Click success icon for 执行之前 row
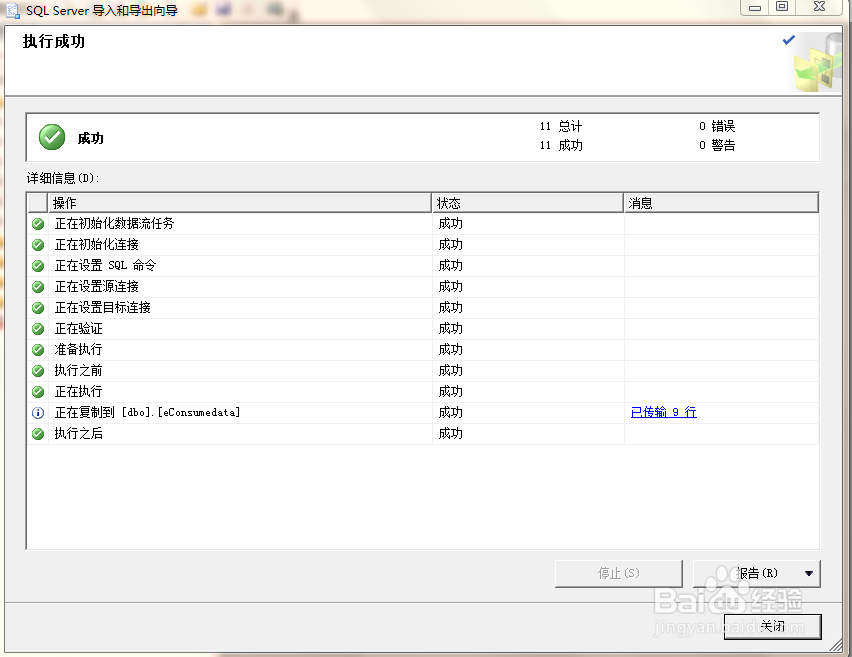 point(37,371)
